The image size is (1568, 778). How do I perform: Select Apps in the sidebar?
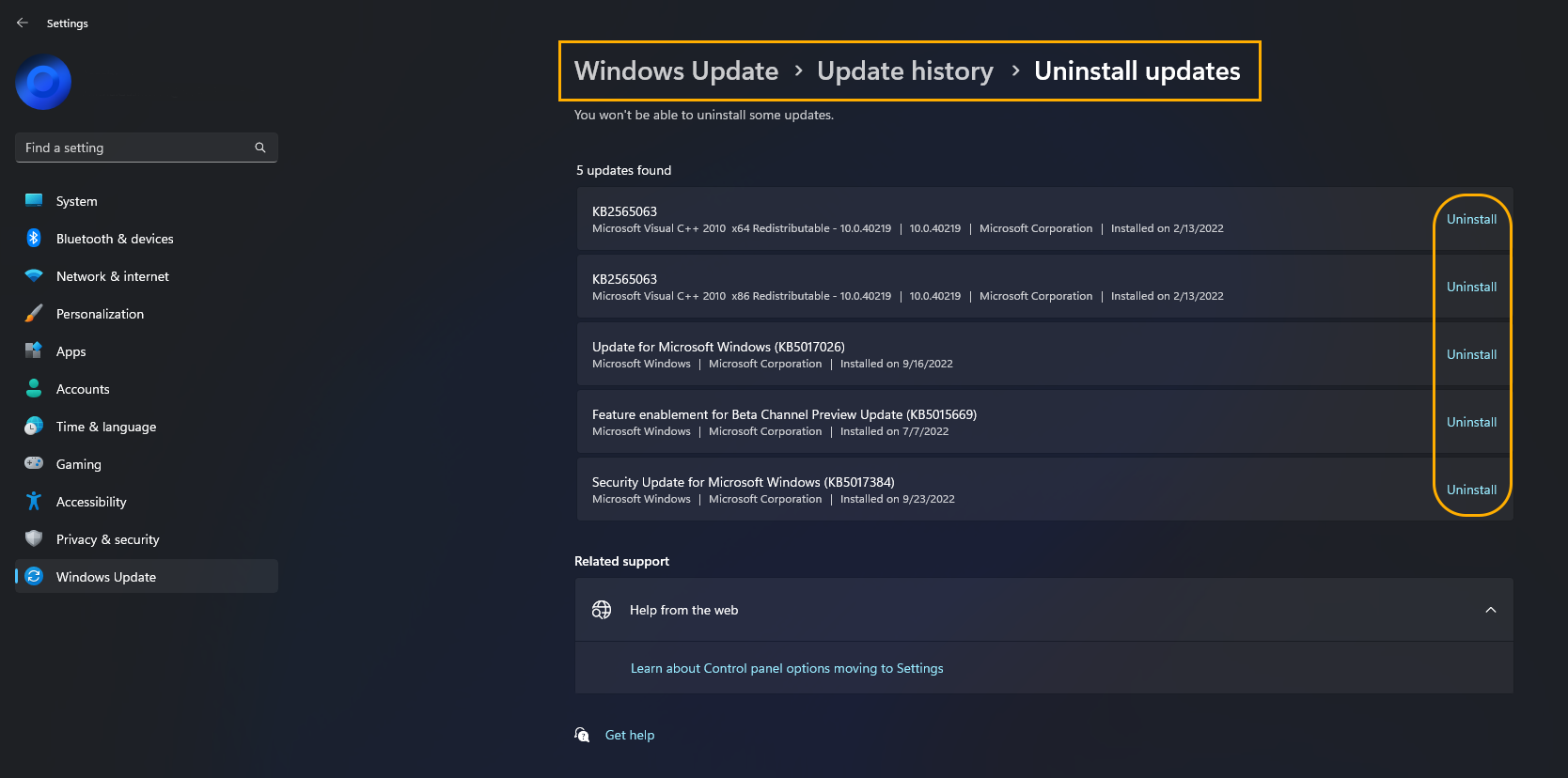[147, 351]
